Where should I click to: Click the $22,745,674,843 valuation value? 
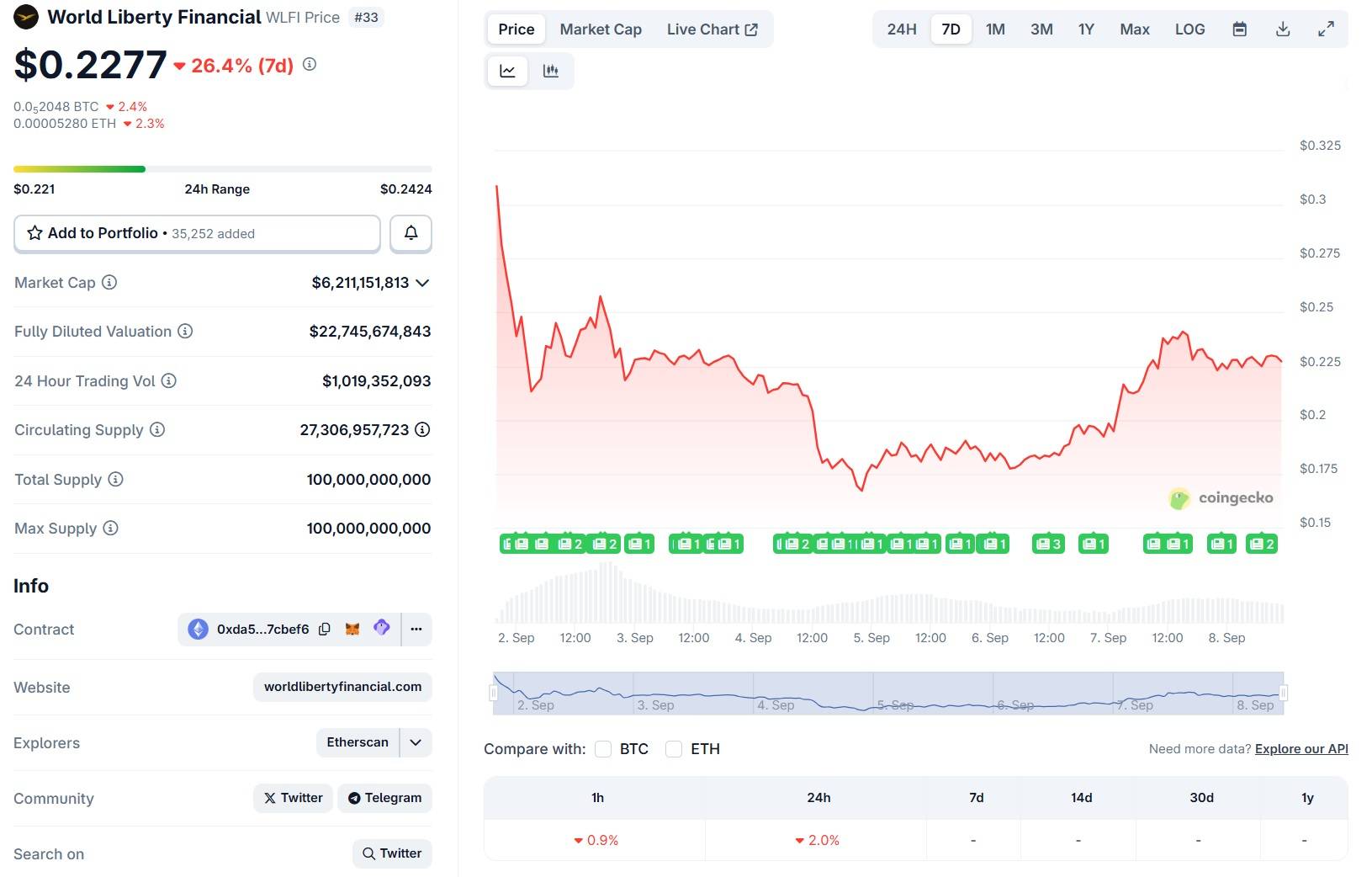pyautogui.click(x=370, y=332)
